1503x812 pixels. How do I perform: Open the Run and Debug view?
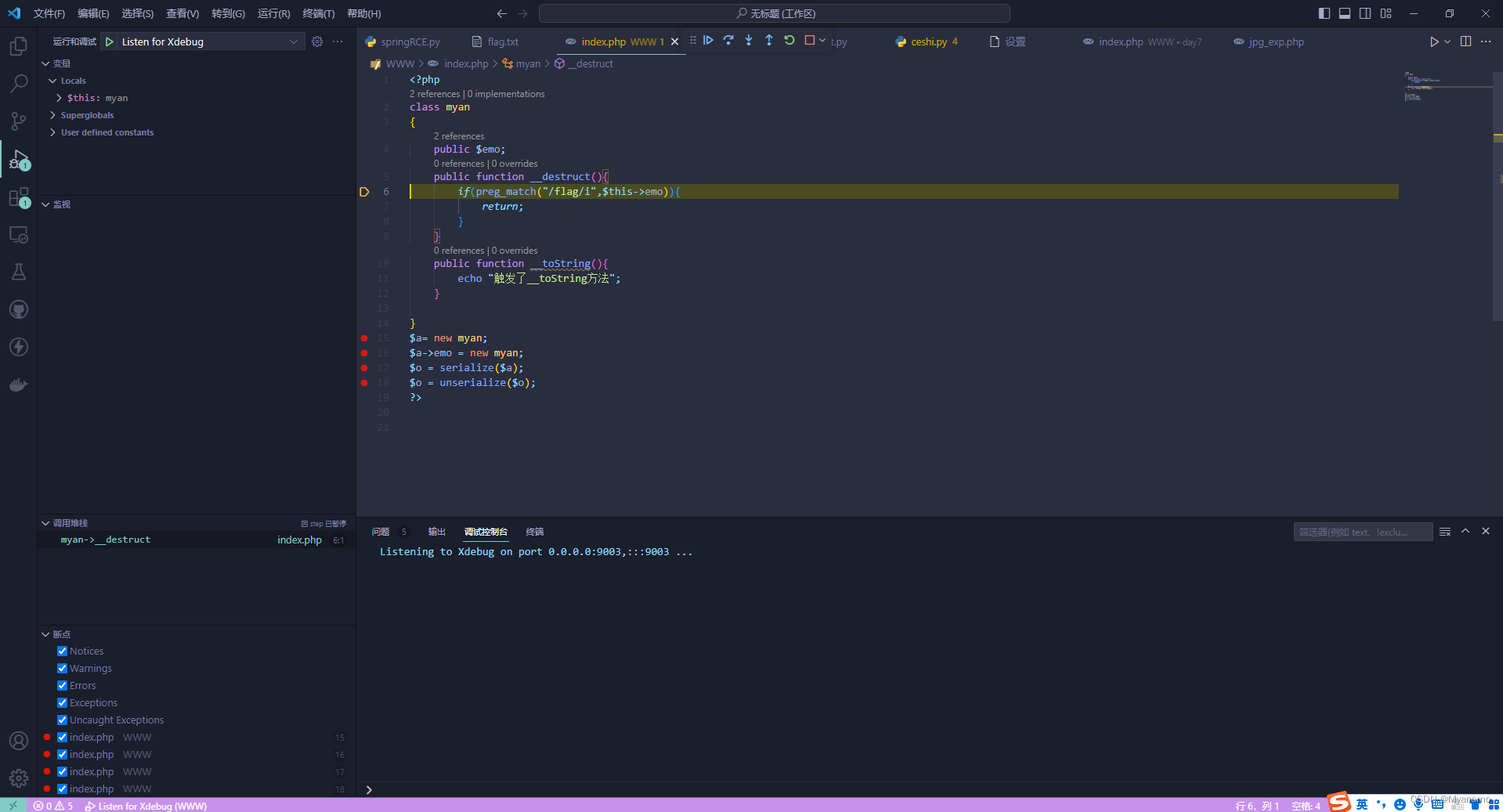click(19, 159)
